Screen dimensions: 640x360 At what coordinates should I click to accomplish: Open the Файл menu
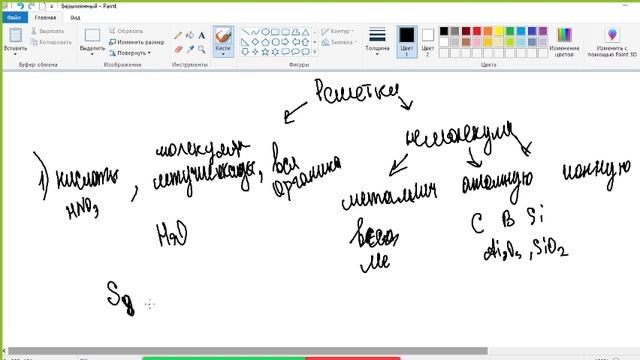tap(15, 18)
